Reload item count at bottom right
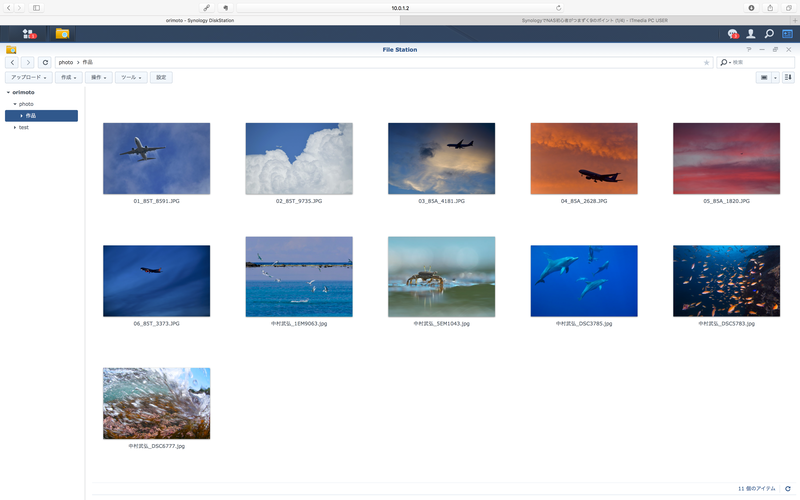800x500 pixels. (788, 489)
